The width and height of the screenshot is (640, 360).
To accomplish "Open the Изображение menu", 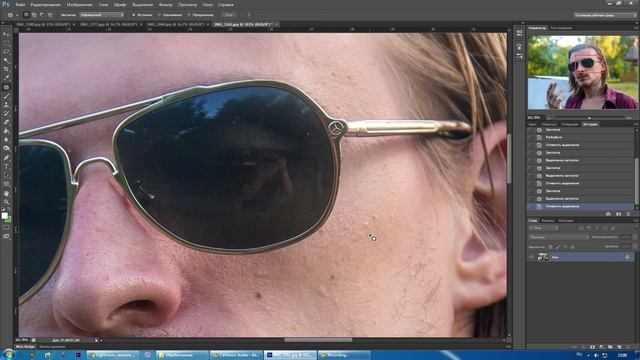I will (79, 5).
